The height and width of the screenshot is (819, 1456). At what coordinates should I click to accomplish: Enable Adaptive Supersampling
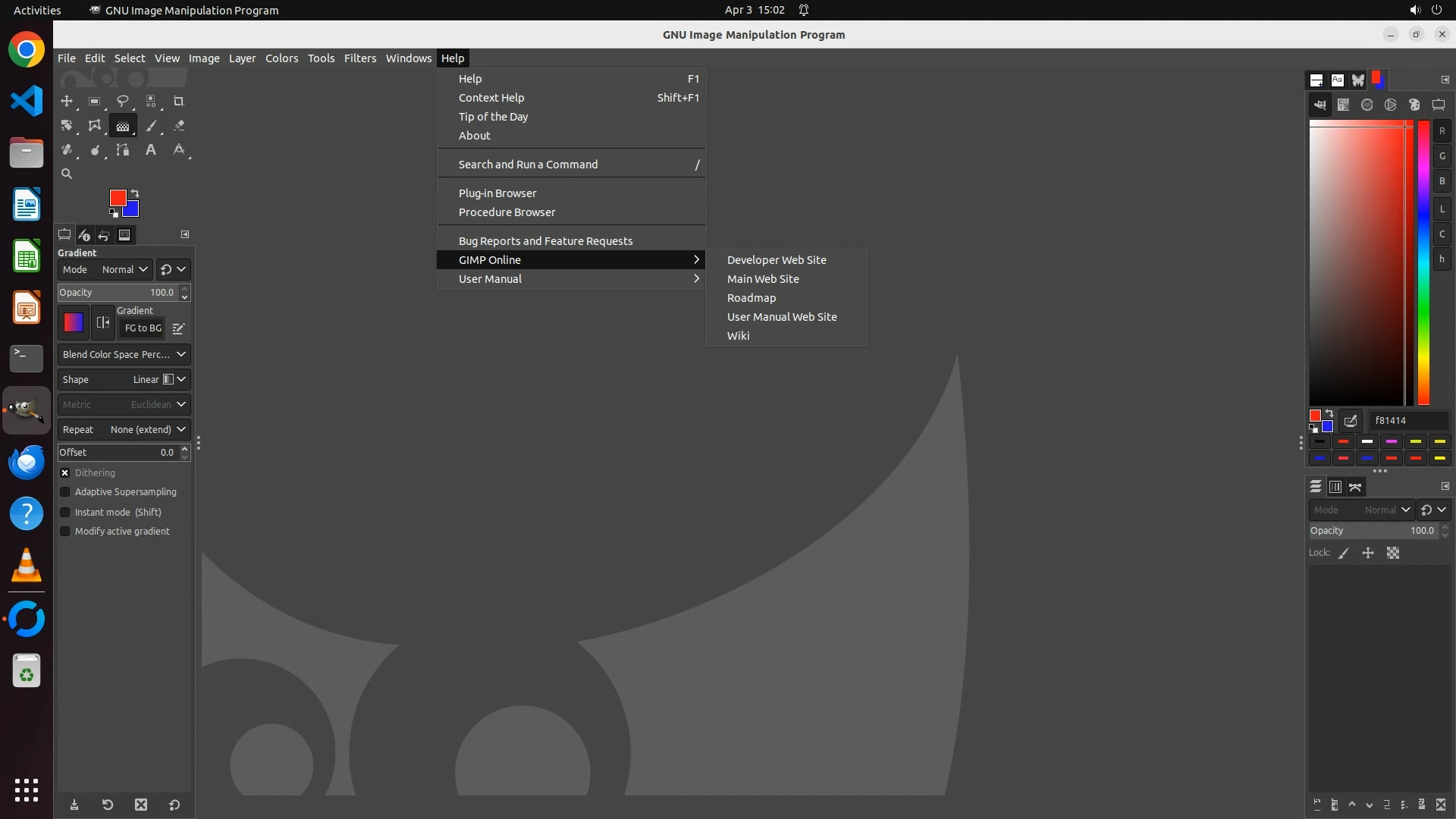(x=65, y=492)
